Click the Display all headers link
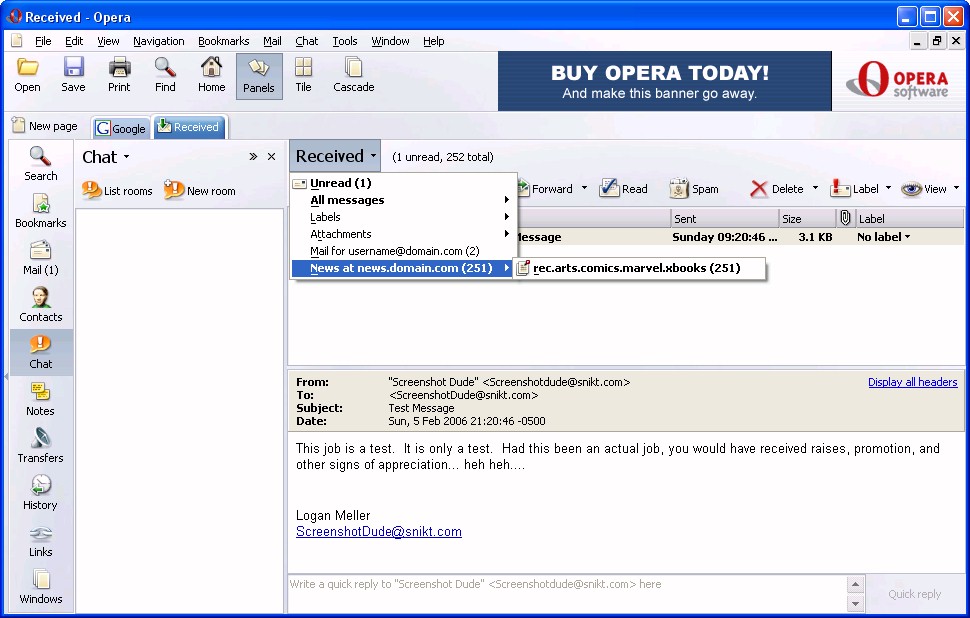 (912, 382)
